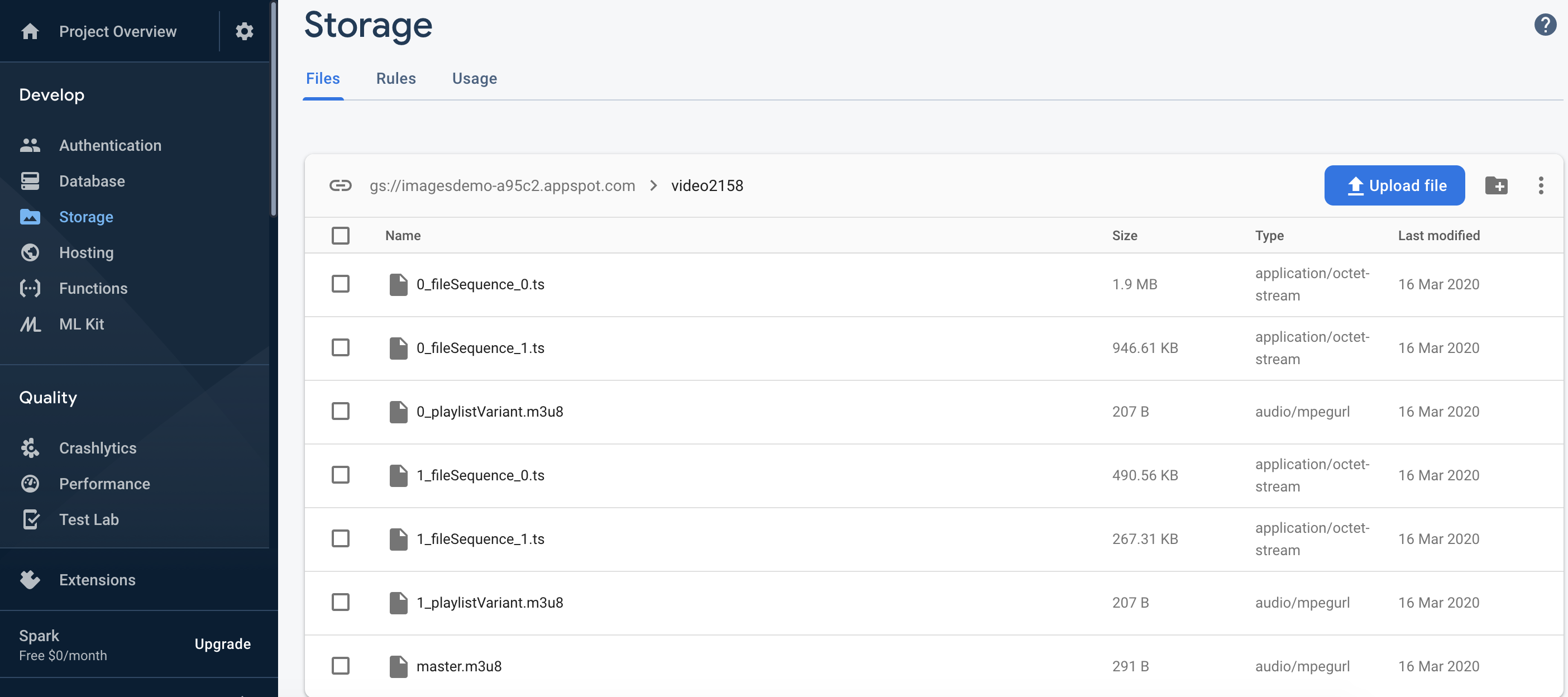Click the sidebar vertical scrollbar
The height and width of the screenshot is (697, 1568).
(x=273, y=108)
